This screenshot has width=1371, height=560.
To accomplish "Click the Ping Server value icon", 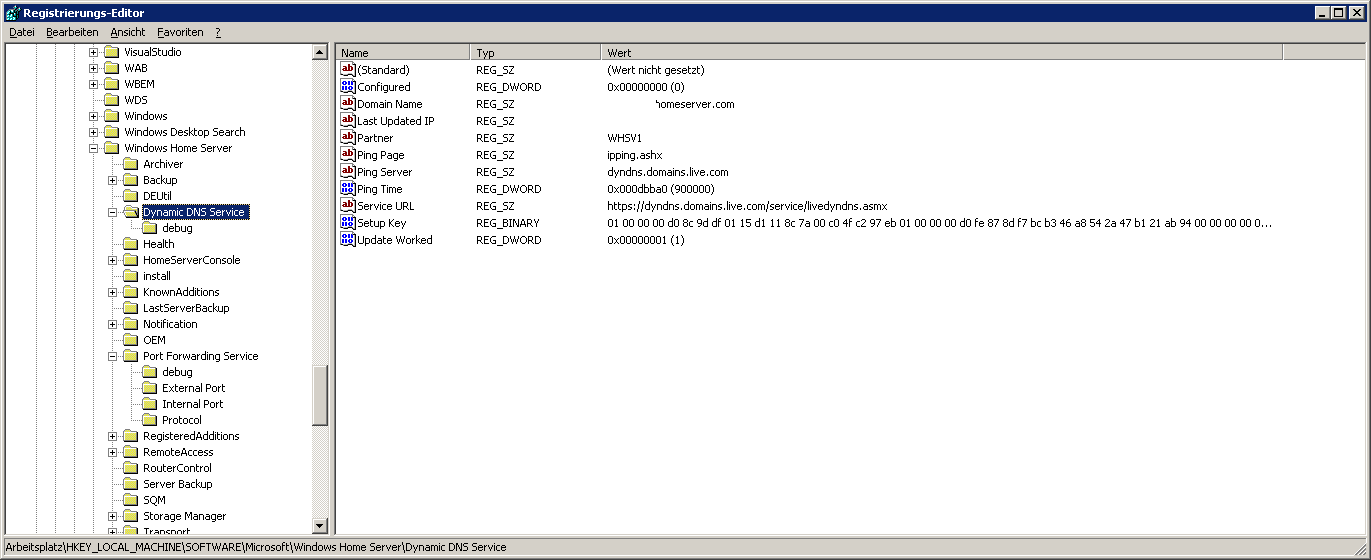I will tap(348, 172).
